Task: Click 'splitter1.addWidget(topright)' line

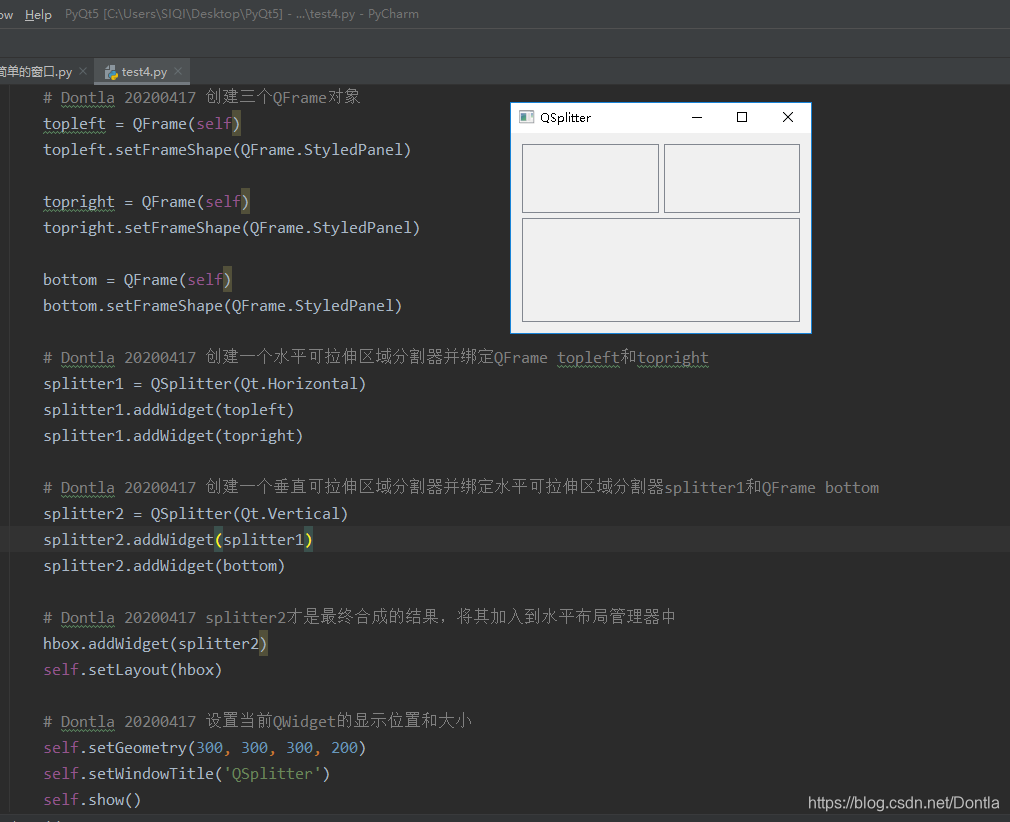Action: click(173, 436)
